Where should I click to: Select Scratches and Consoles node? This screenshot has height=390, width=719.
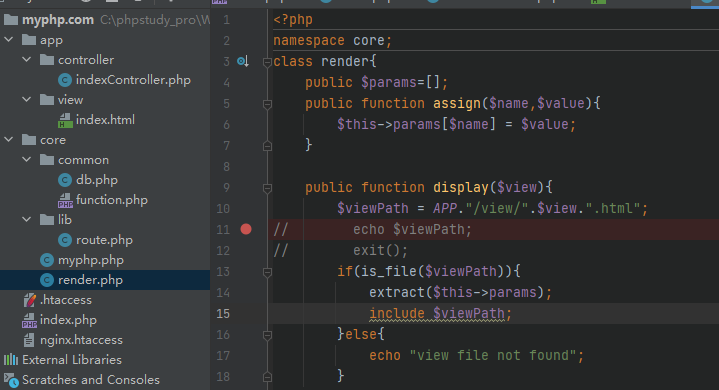click(x=91, y=380)
